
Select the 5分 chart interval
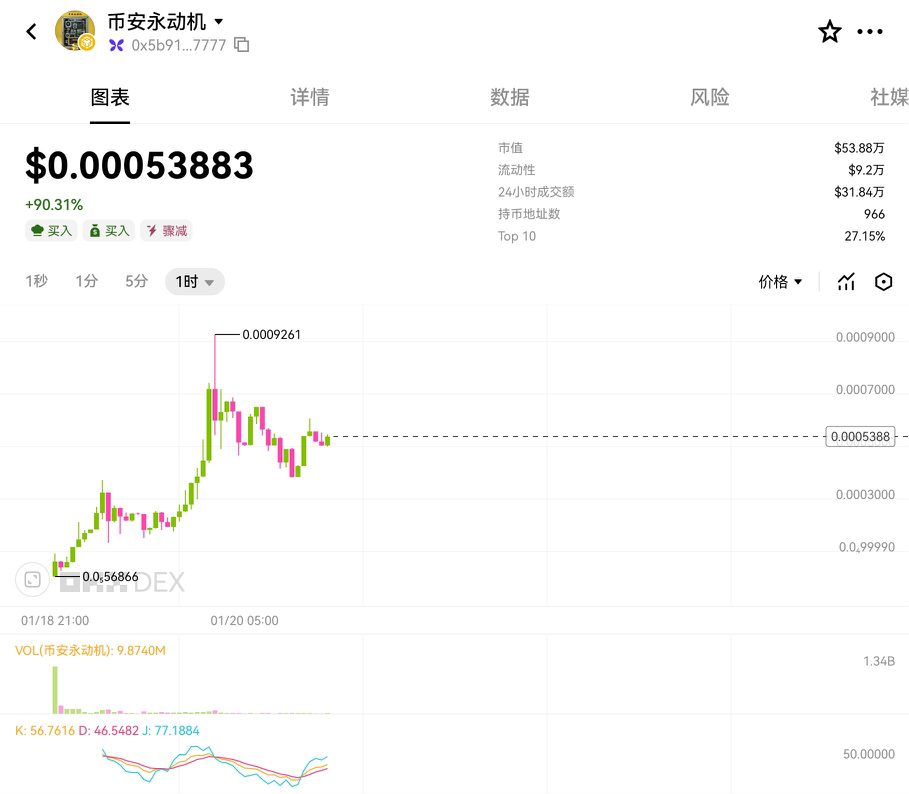click(137, 281)
